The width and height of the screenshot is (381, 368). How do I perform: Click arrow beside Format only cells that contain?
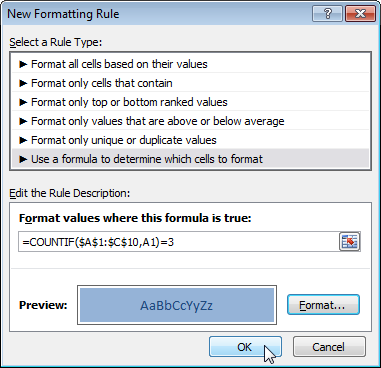click(23, 83)
